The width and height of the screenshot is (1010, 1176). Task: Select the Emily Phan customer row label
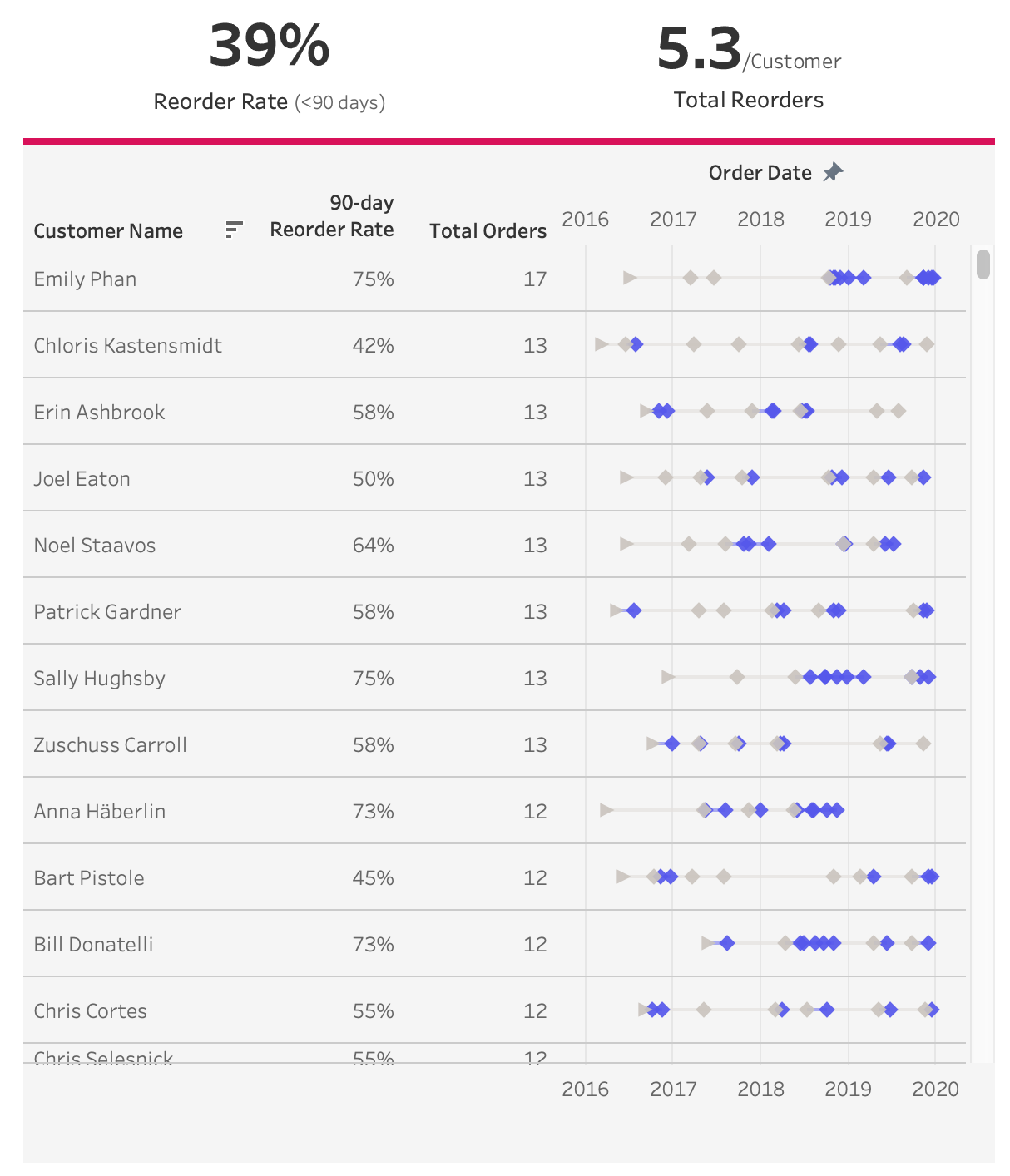85,279
